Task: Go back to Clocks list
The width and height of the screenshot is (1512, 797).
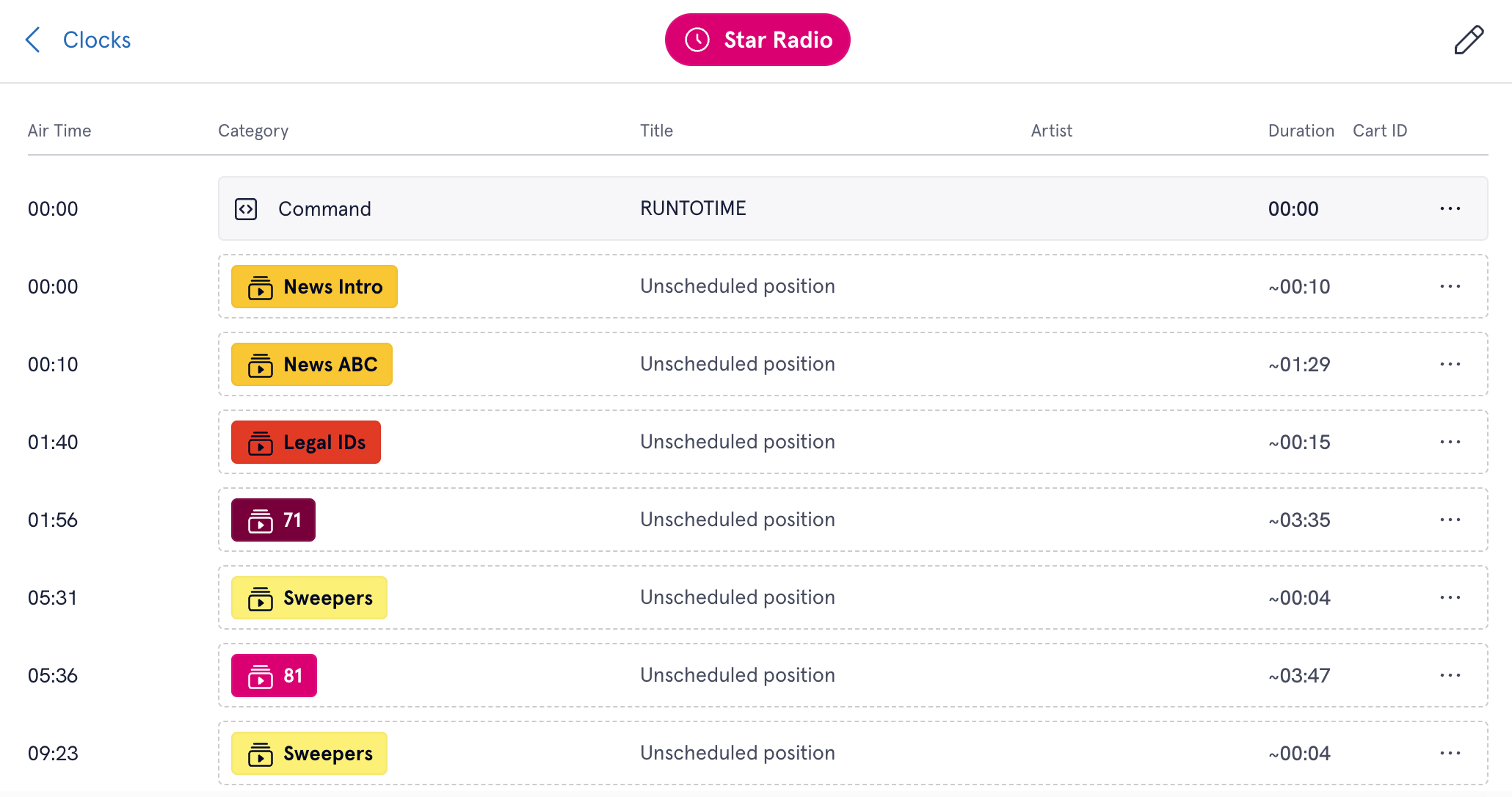Action: point(97,40)
